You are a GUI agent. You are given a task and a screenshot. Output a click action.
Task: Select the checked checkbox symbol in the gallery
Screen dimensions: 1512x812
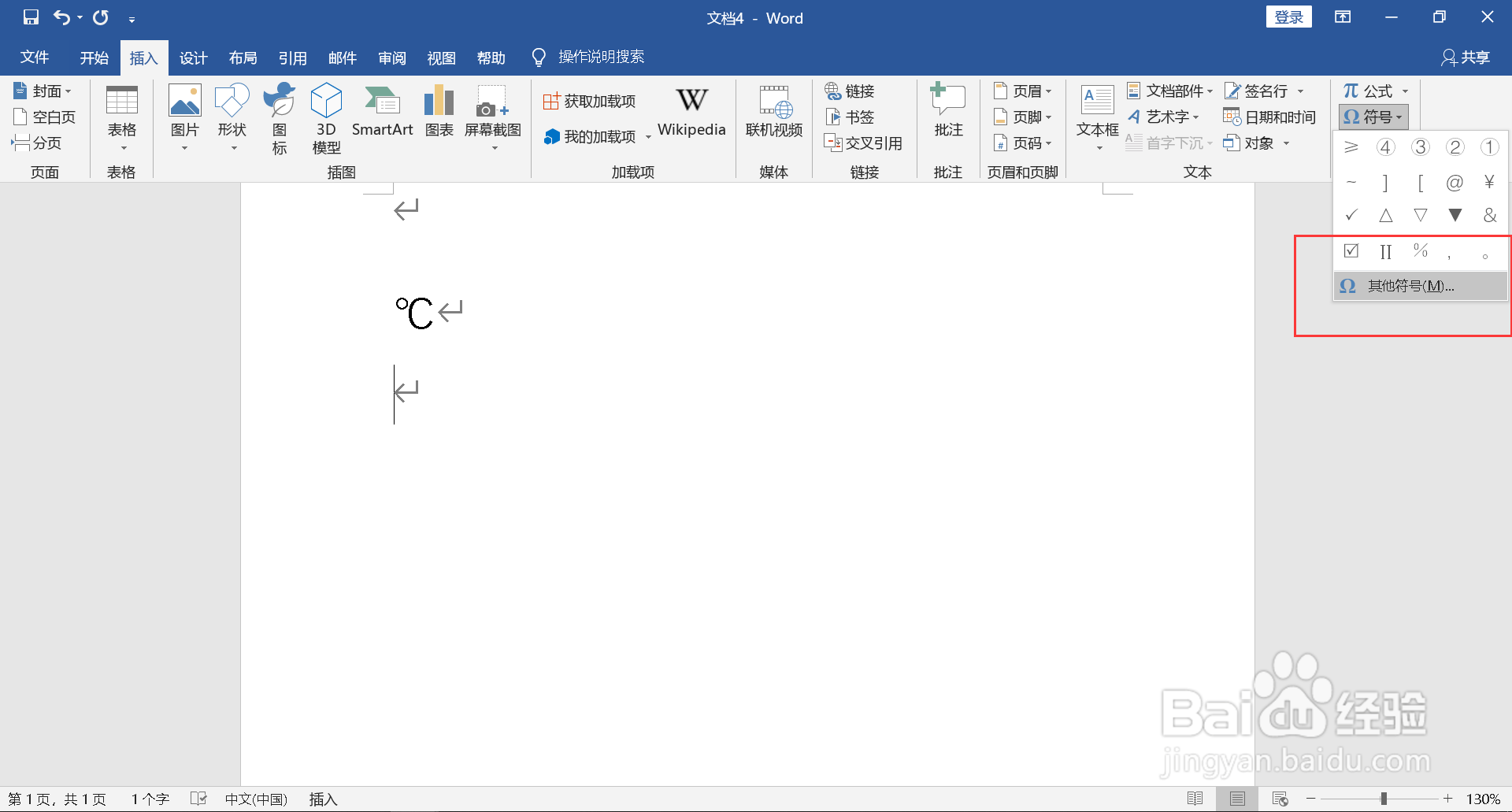click(x=1351, y=250)
